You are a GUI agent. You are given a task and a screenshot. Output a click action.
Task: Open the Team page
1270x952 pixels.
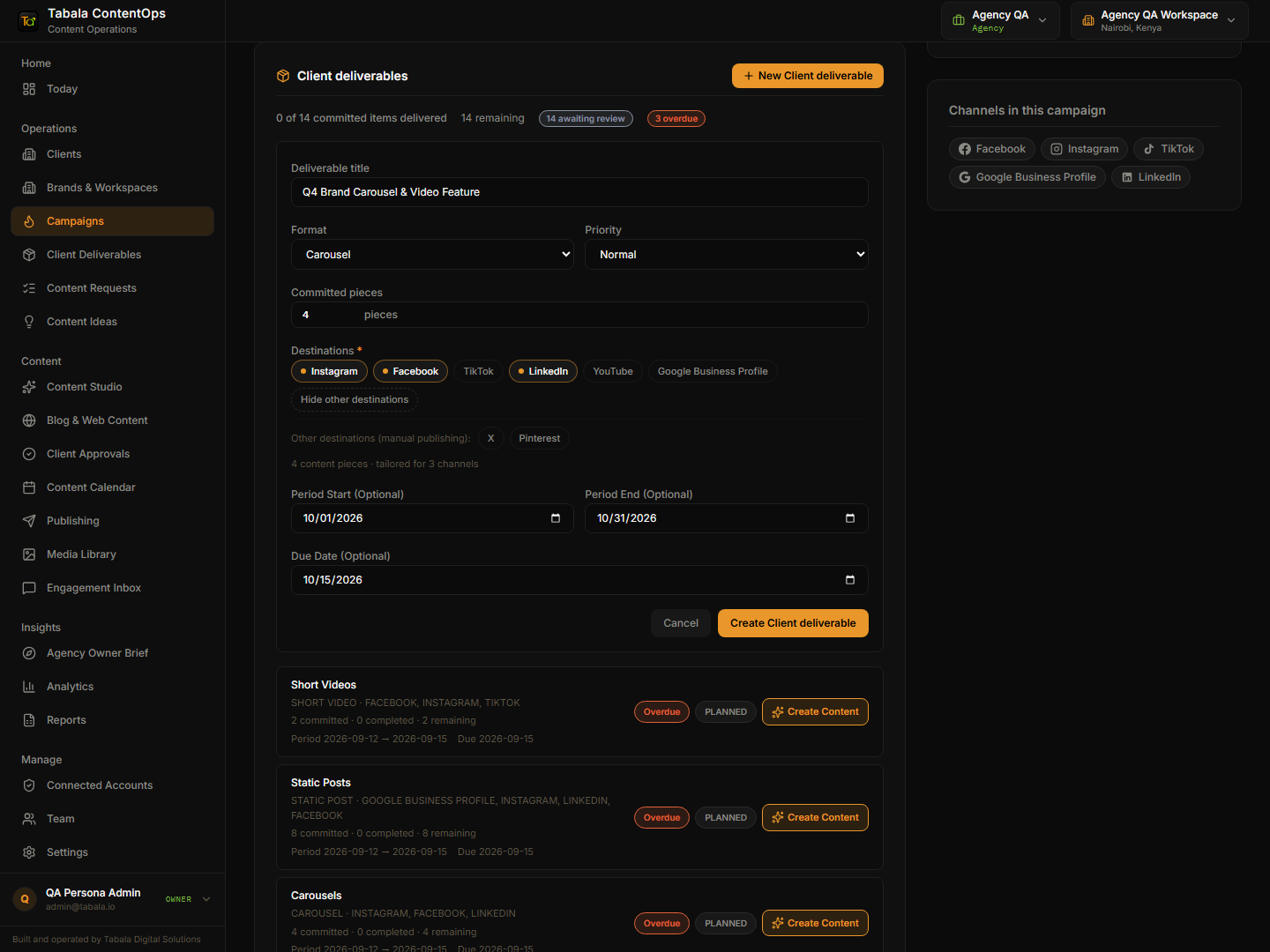(x=112, y=819)
